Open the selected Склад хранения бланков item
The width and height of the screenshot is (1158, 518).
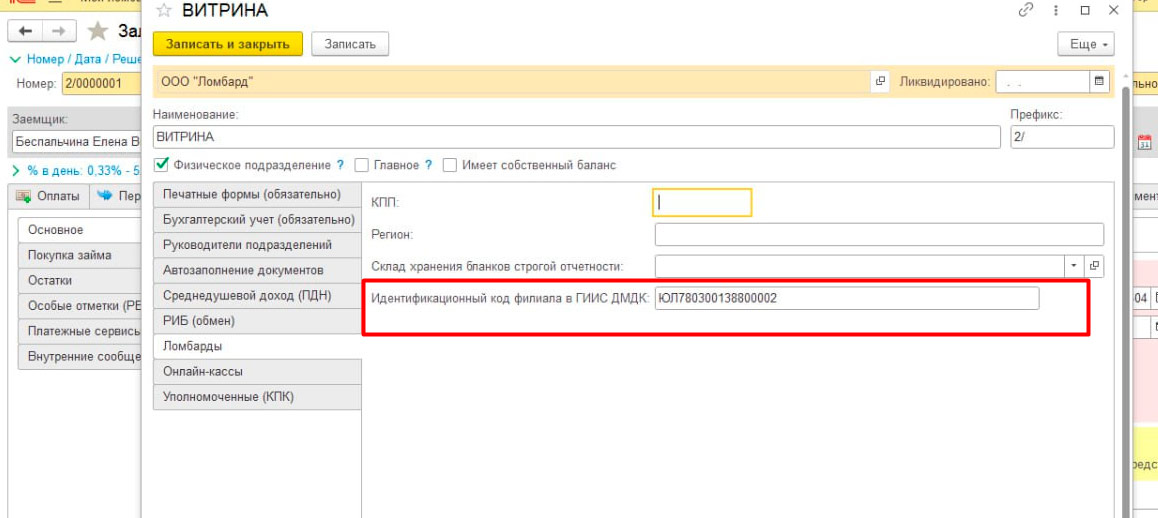pos(1094,266)
